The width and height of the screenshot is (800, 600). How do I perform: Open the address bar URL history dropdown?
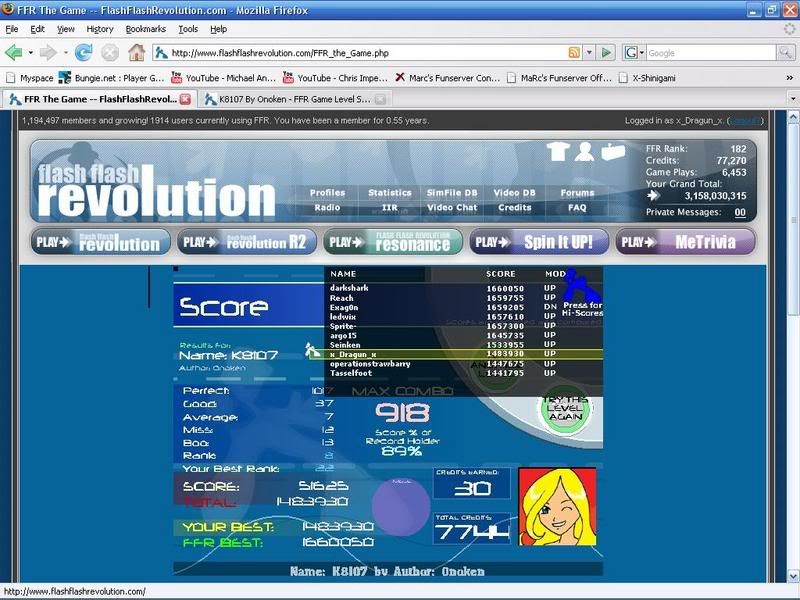(x=588, y=52)
